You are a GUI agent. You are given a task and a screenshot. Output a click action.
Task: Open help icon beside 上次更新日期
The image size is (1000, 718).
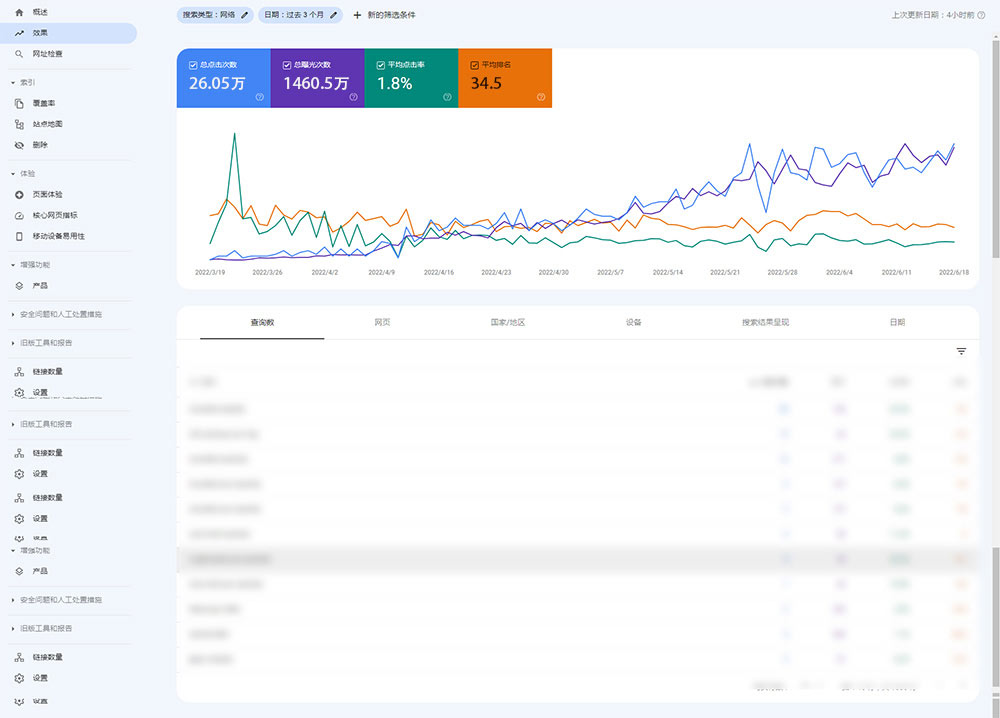[981, 15]
